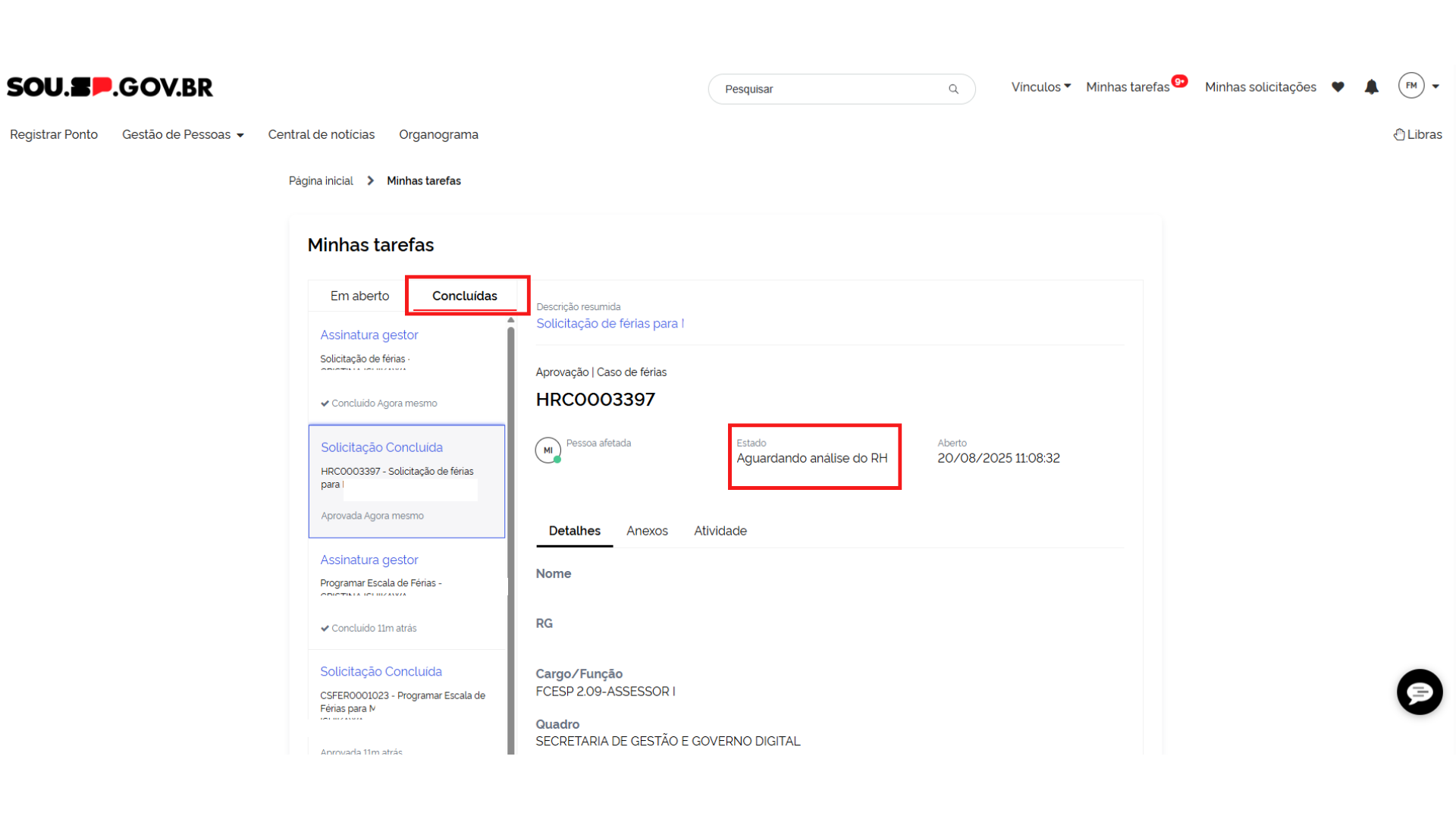Open Minhas tarefas in header
Image resolution: width=1456 pixels, height=819 pixels.
(1128, 87)
